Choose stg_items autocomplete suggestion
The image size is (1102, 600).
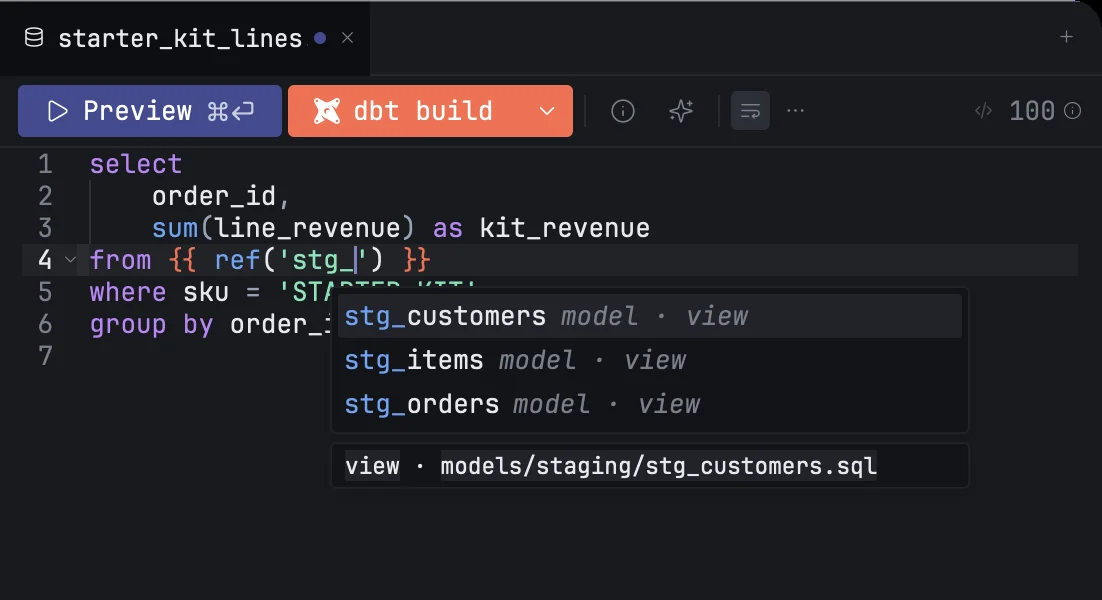click(649, 360)
